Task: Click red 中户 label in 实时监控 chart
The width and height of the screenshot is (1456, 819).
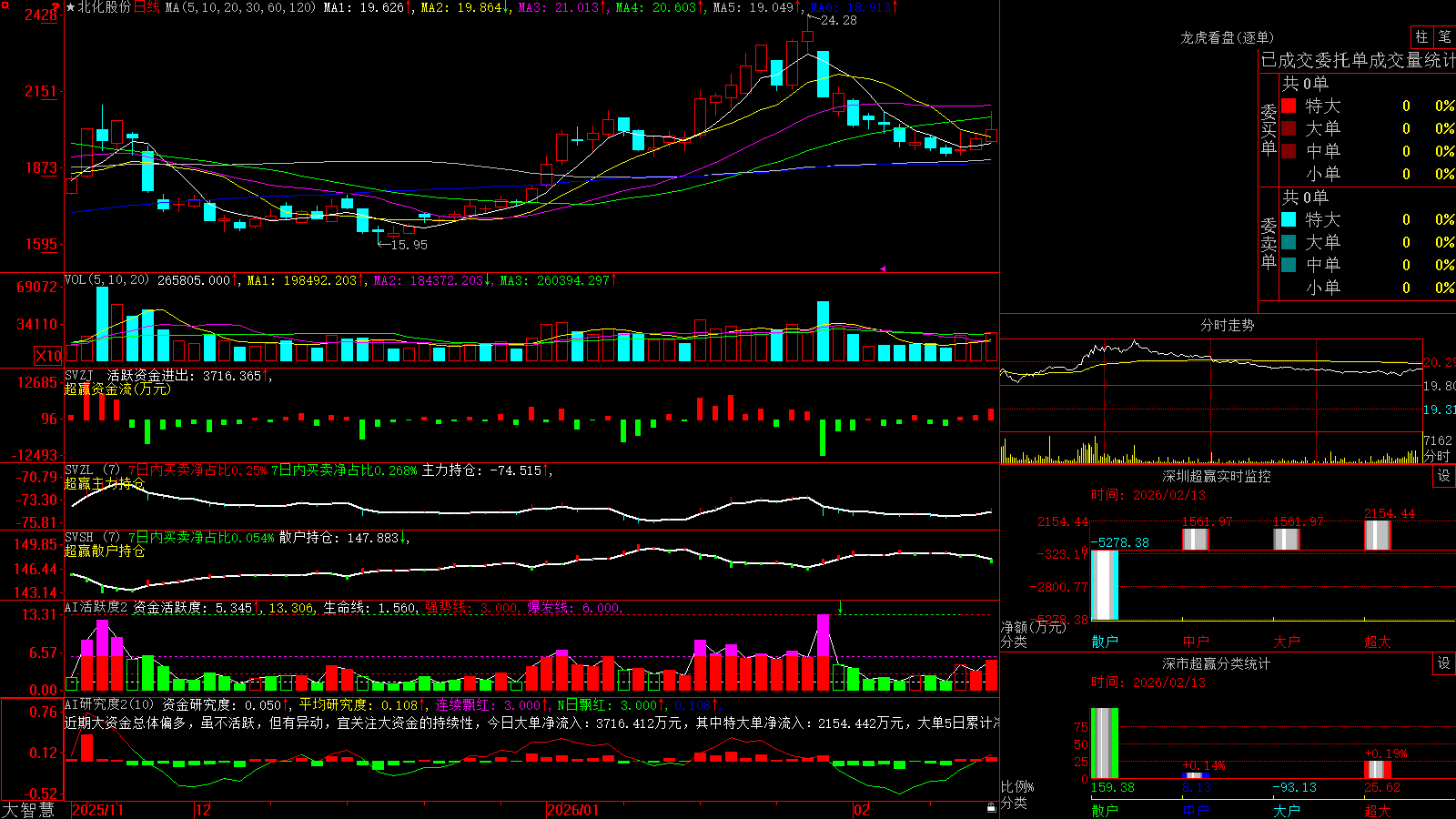Action: tap(1196, 642)
